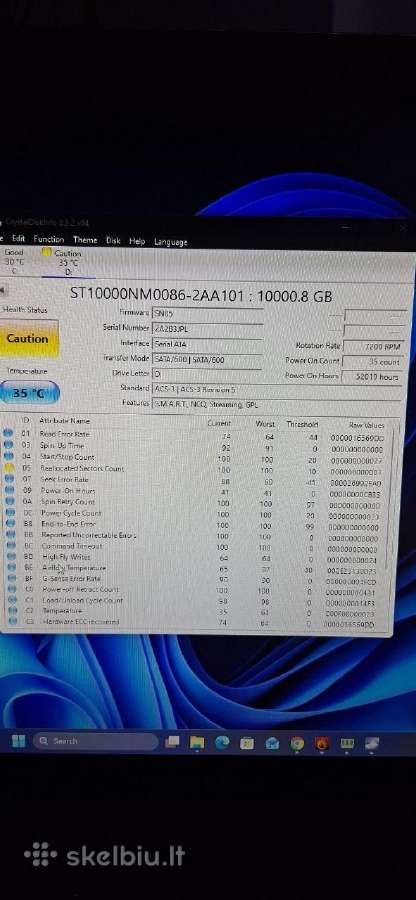Click the Interface field Serial ATA
416x900 pixels.
click(208, 343)
